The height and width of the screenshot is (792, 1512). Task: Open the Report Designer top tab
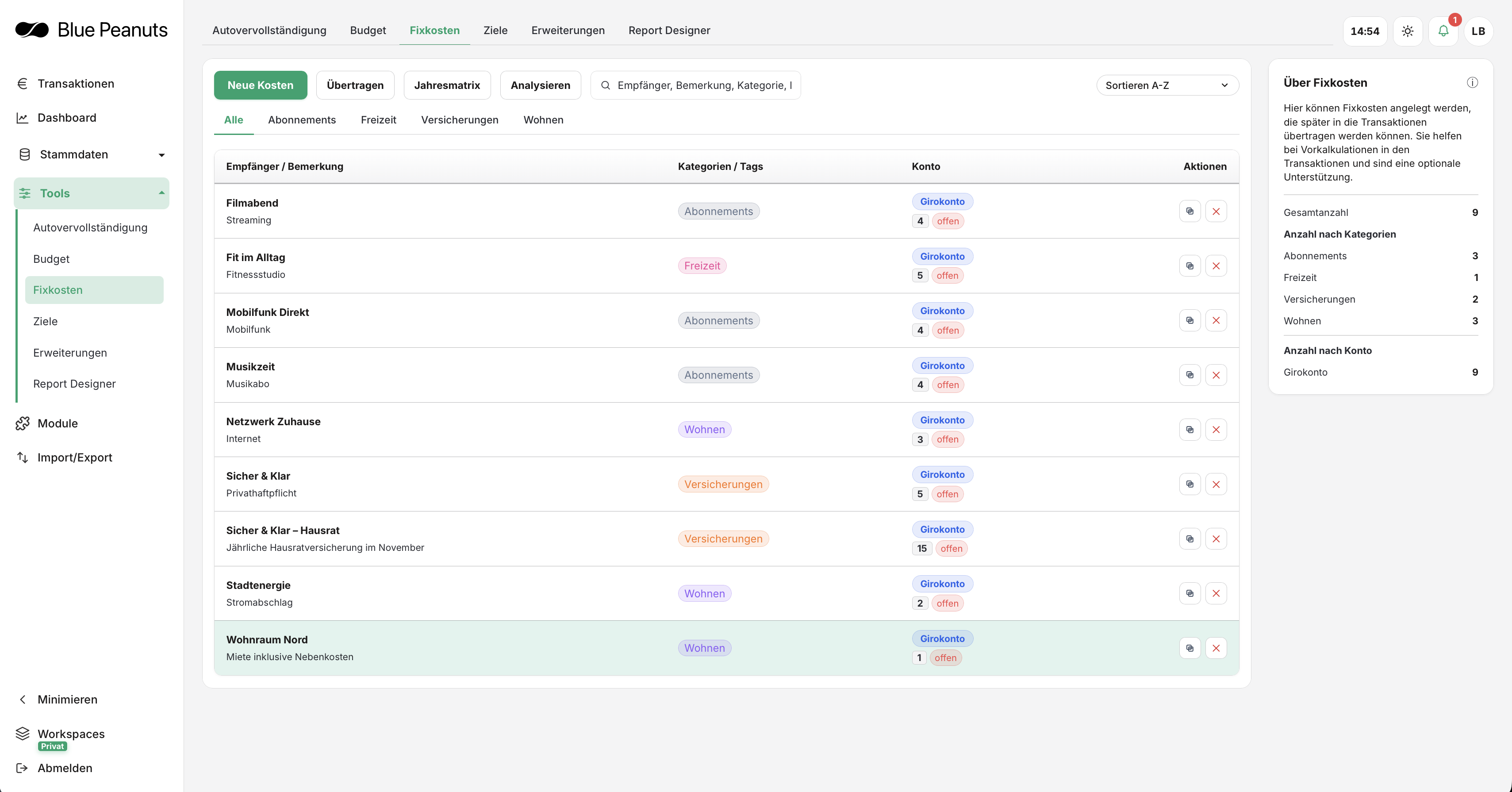pyautogui.click(x=669, y=31)
